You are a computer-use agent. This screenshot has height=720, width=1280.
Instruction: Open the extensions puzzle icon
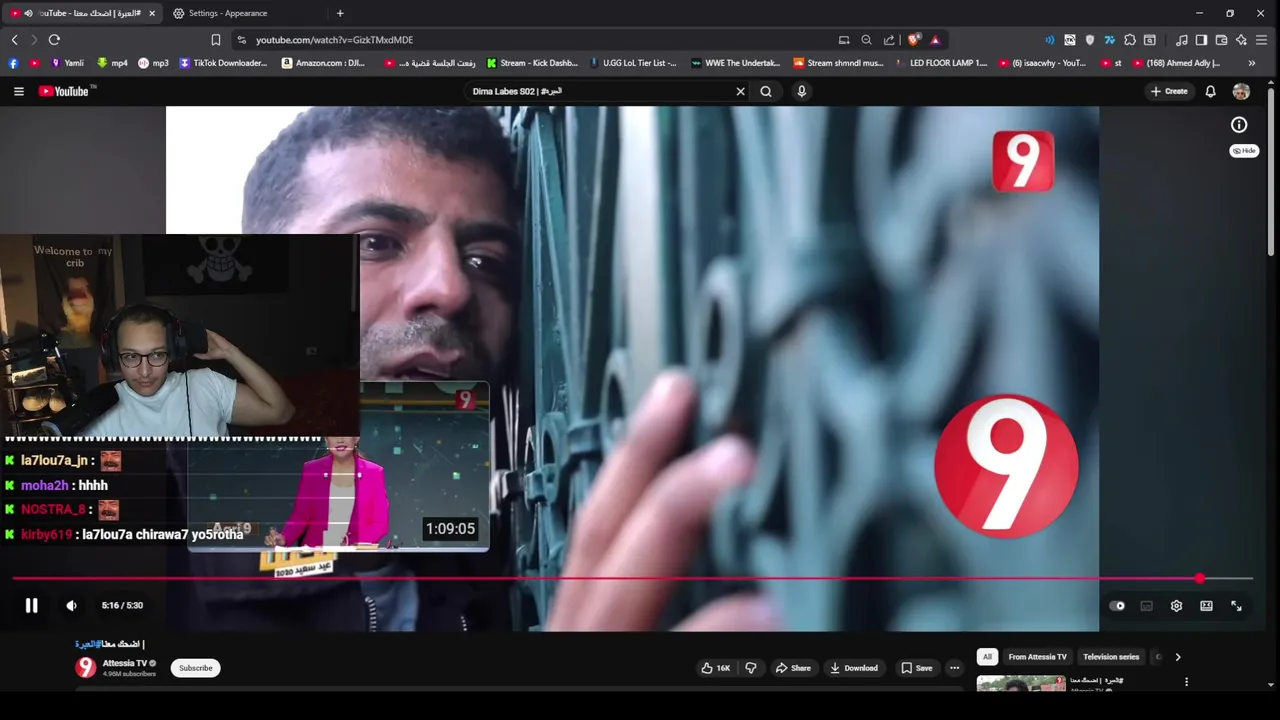[x=1130, y=40]
